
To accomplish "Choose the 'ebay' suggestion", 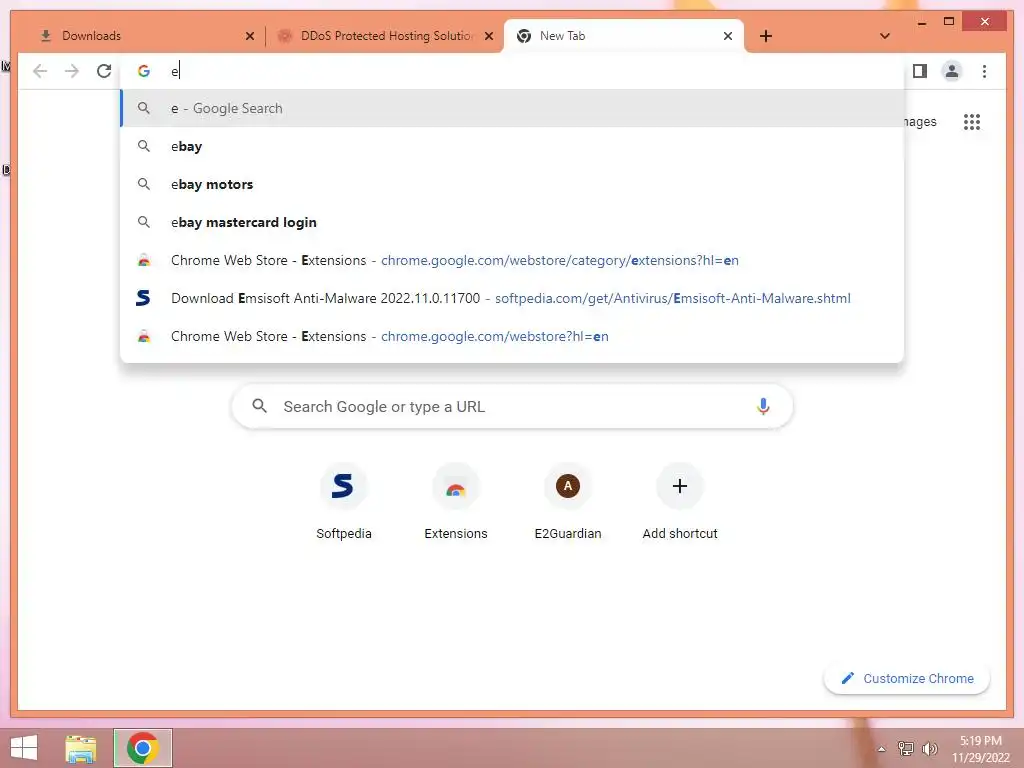I will 512,146.
